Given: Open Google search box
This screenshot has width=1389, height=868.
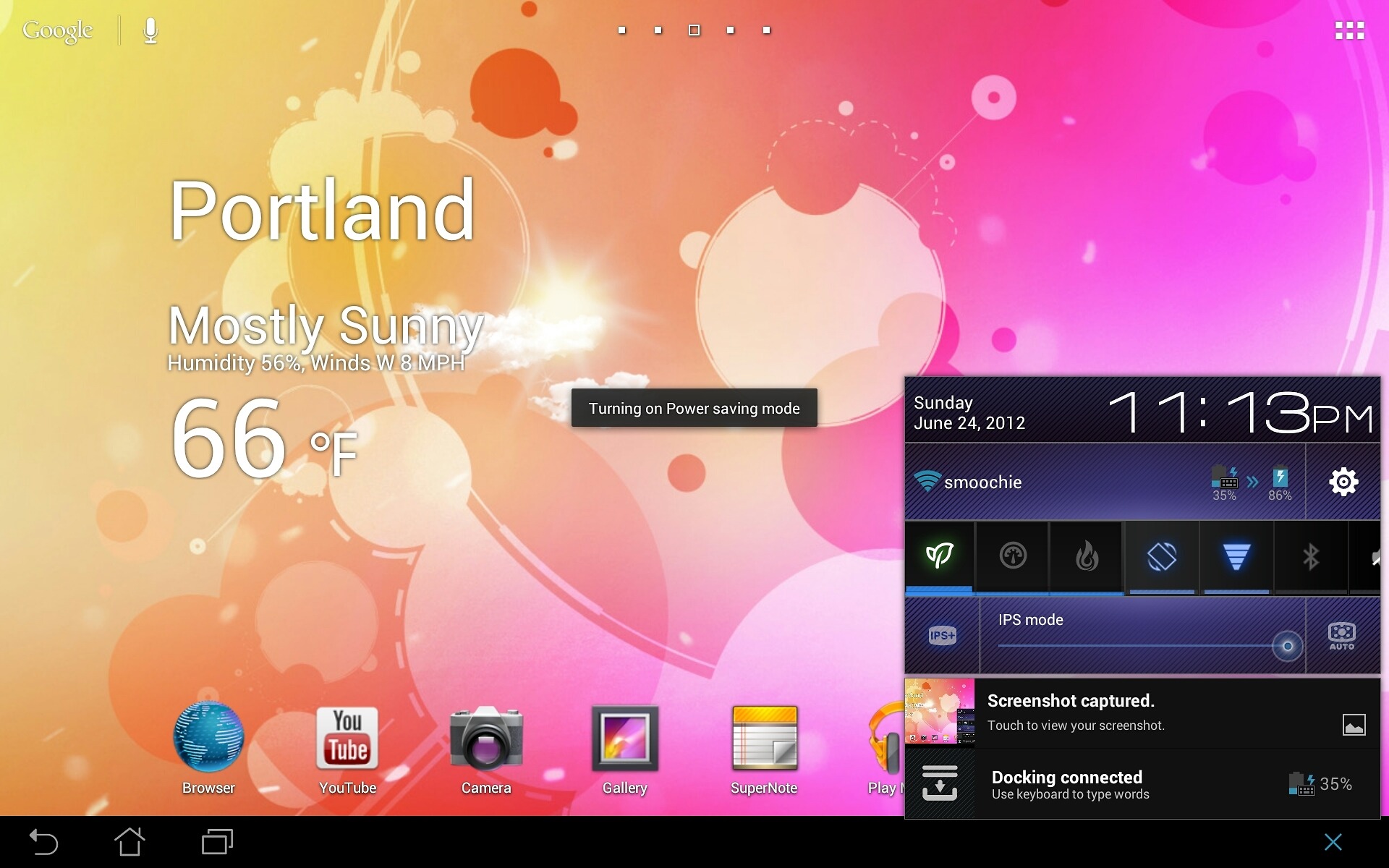Looking at the screenshot, I should click(x=58, y=30).
